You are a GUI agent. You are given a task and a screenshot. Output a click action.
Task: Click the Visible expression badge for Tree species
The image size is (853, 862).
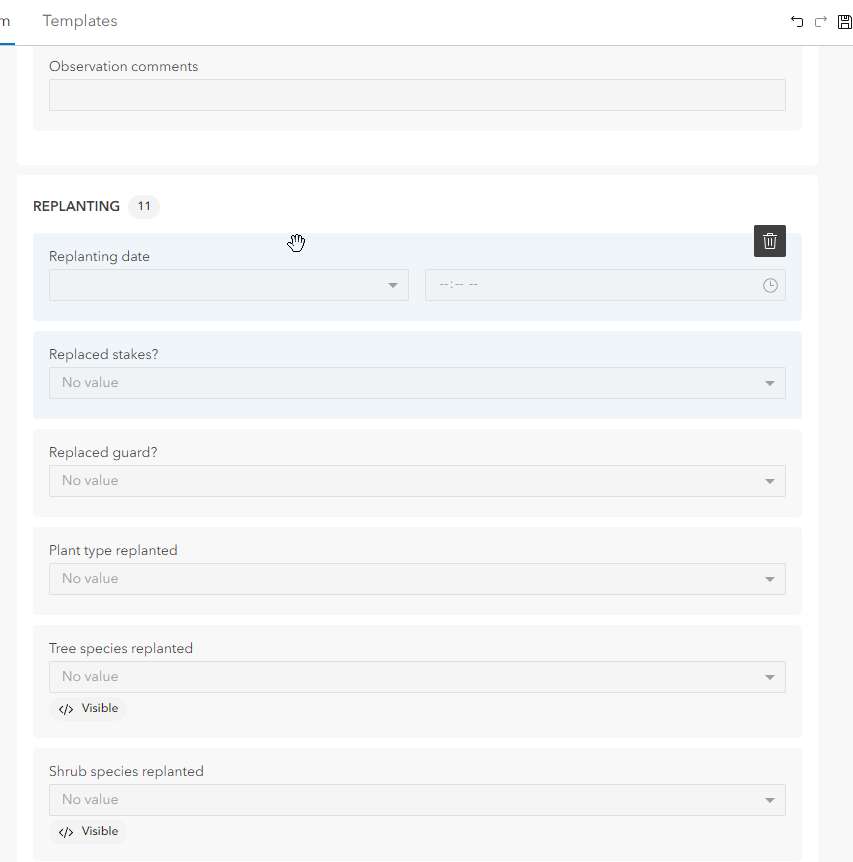(x=99, y=709)
